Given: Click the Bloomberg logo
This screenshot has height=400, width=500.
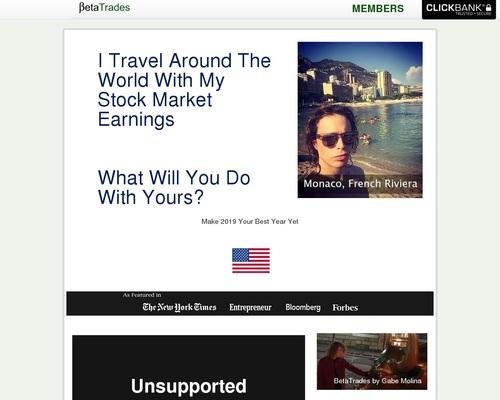Looking at the screenshot, I should [x=303, y=307].
